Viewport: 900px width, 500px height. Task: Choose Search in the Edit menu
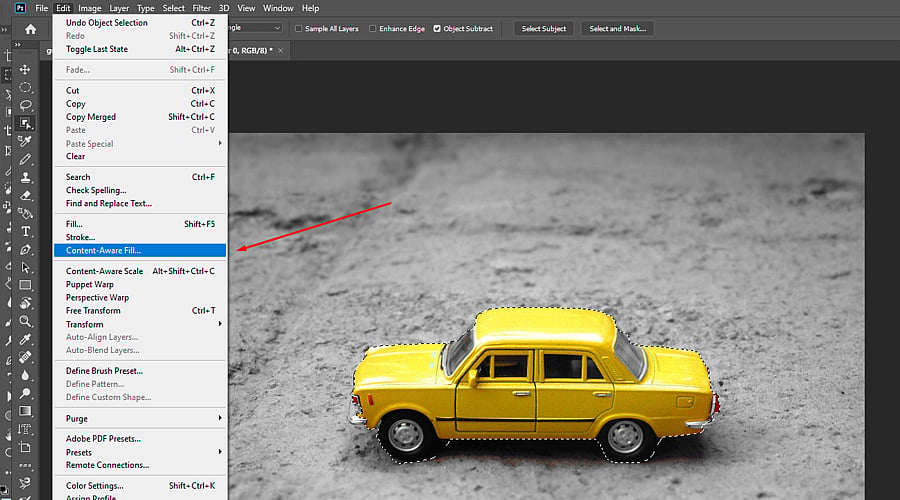[x=140, y=177]
